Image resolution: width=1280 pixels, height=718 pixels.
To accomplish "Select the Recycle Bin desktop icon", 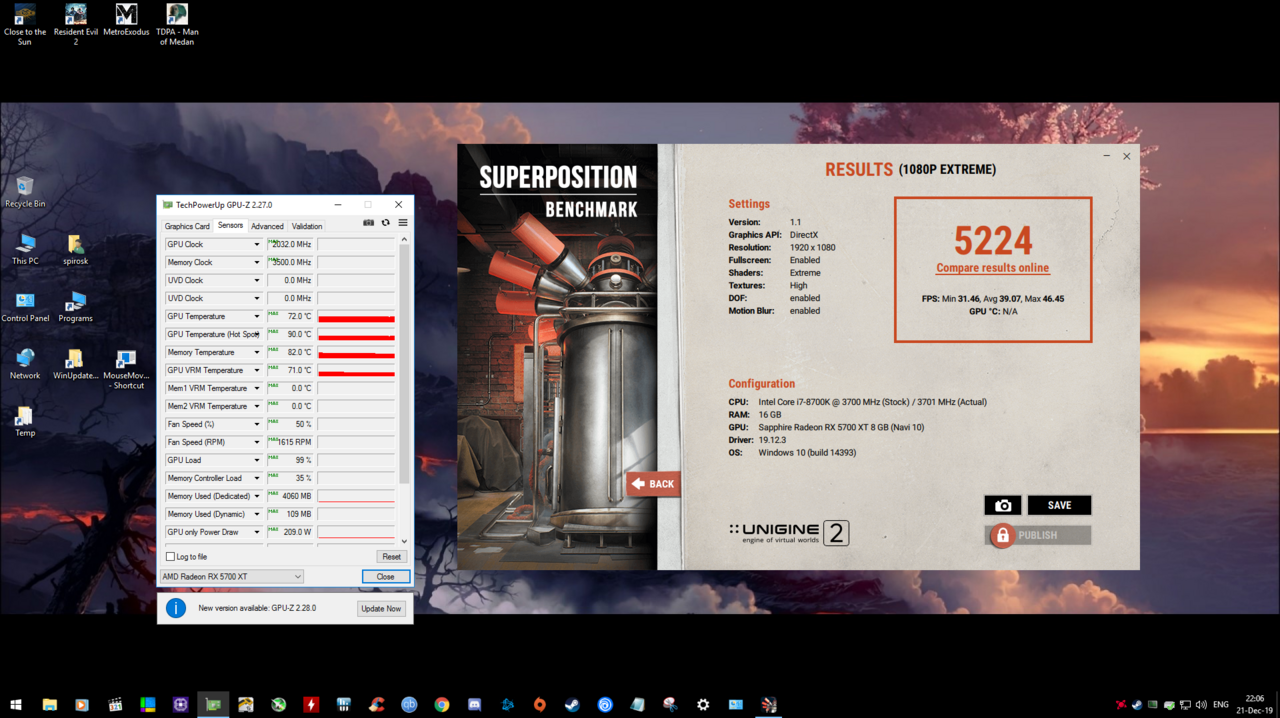I will pyautogui.click(x=25, y=191).
